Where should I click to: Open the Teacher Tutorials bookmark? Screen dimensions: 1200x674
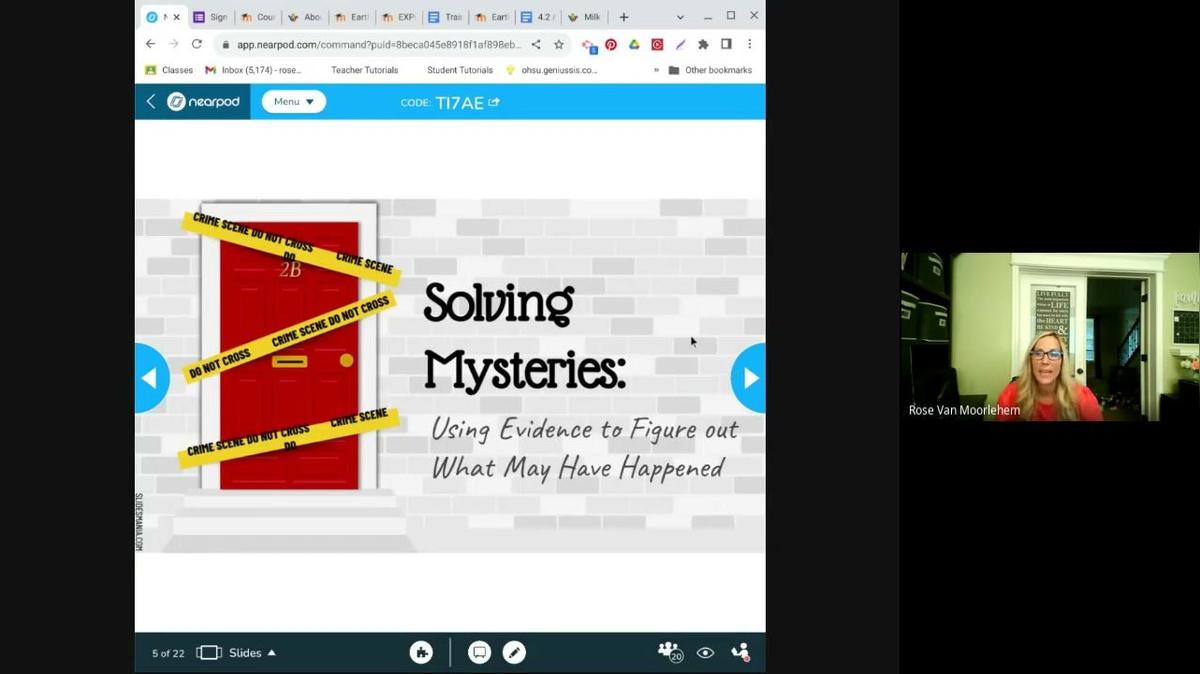click(364, 70)
